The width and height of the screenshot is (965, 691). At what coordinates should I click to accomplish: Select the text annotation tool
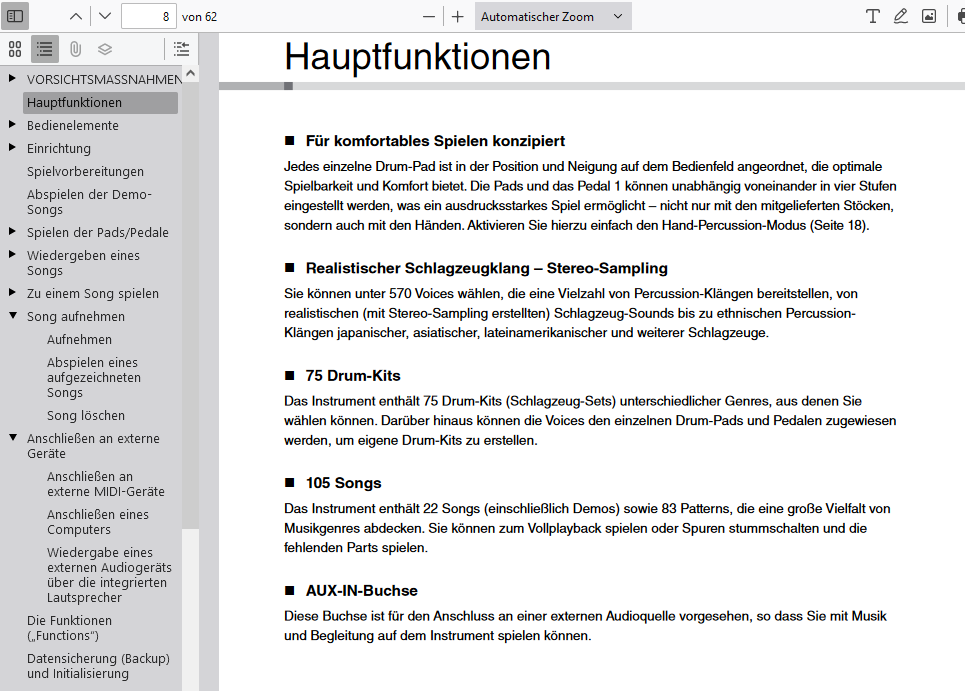[x=872, y=16]
